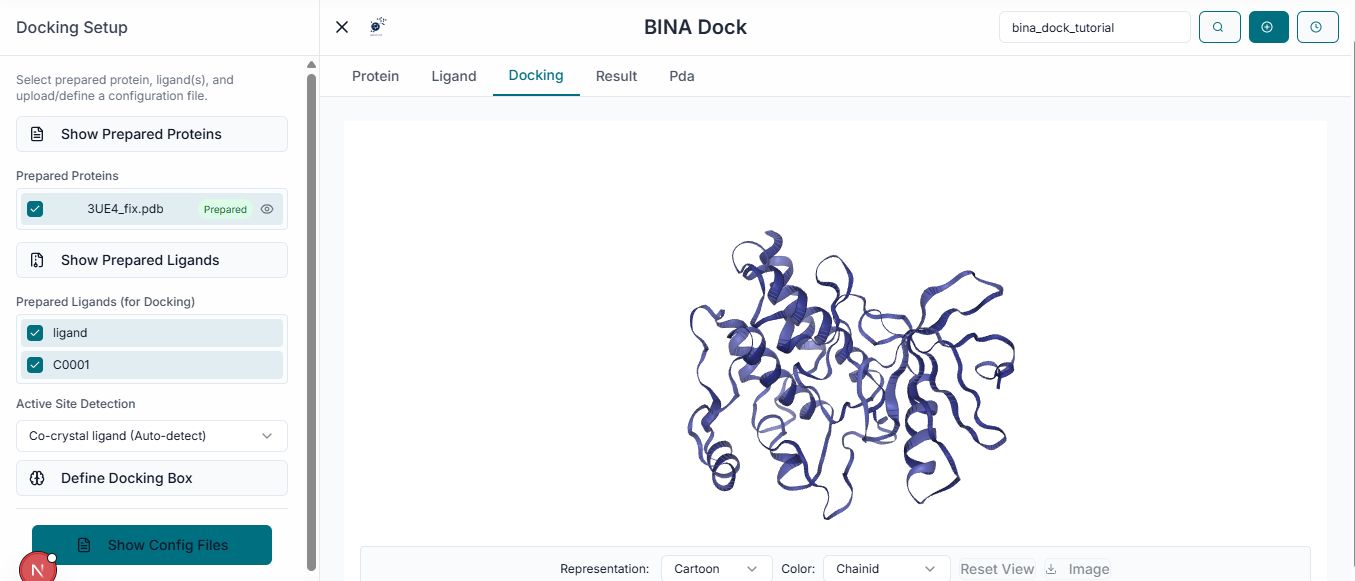Viewport: 1355px width, 581px height.
Task: Open the Color Chainid dropdown
Action: click(x=886, y=568)
